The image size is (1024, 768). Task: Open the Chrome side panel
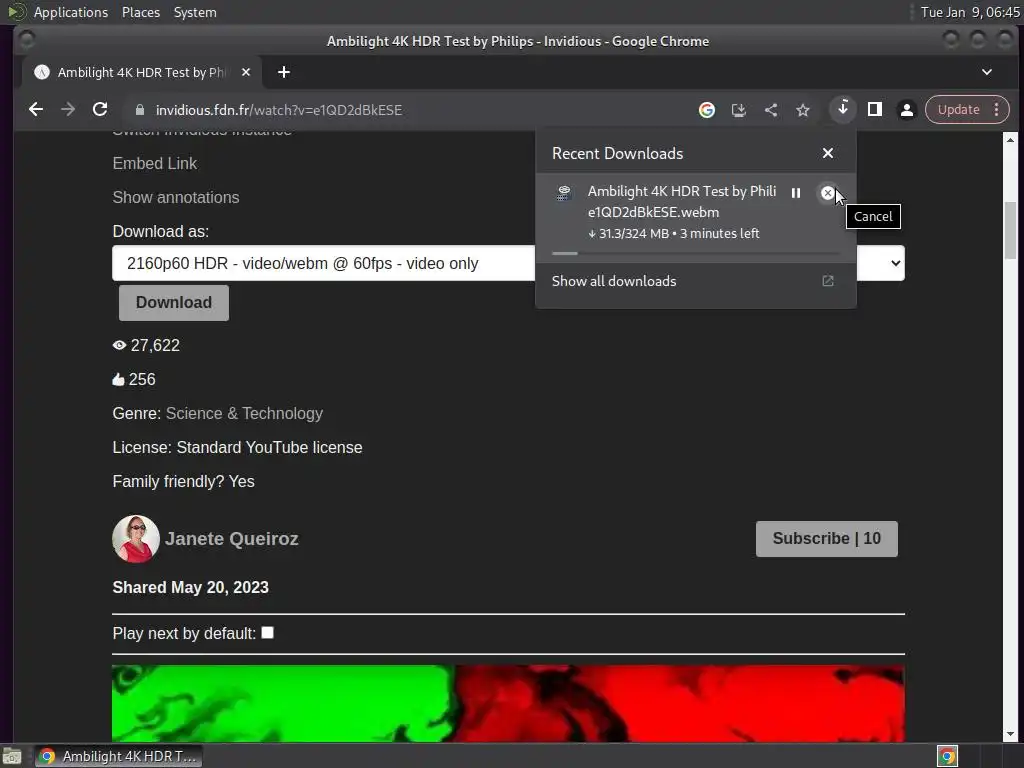874,109
